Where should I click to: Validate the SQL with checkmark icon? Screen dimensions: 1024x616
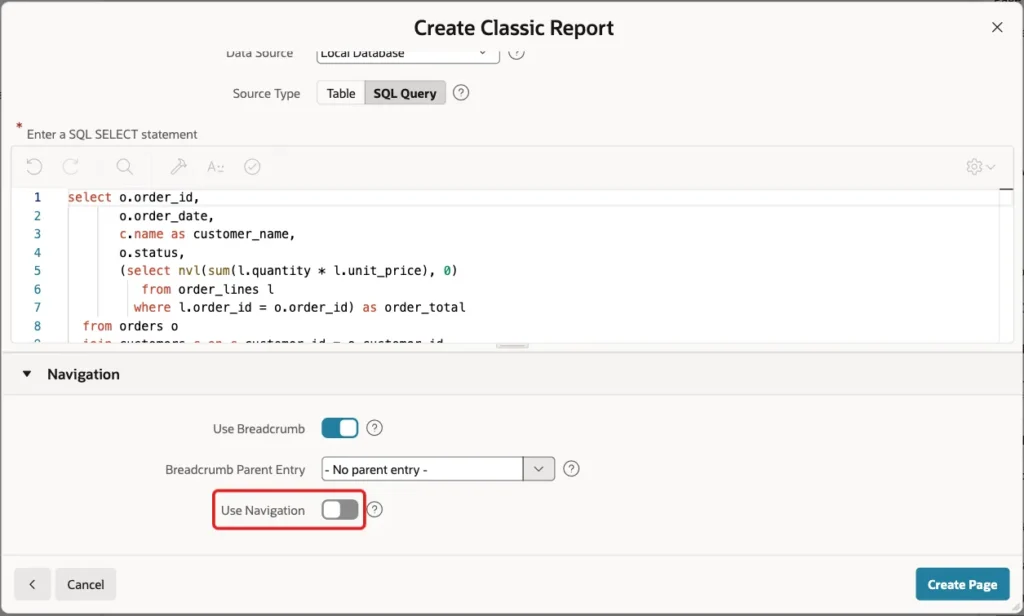pyautogui.click(x=252, y=167)
